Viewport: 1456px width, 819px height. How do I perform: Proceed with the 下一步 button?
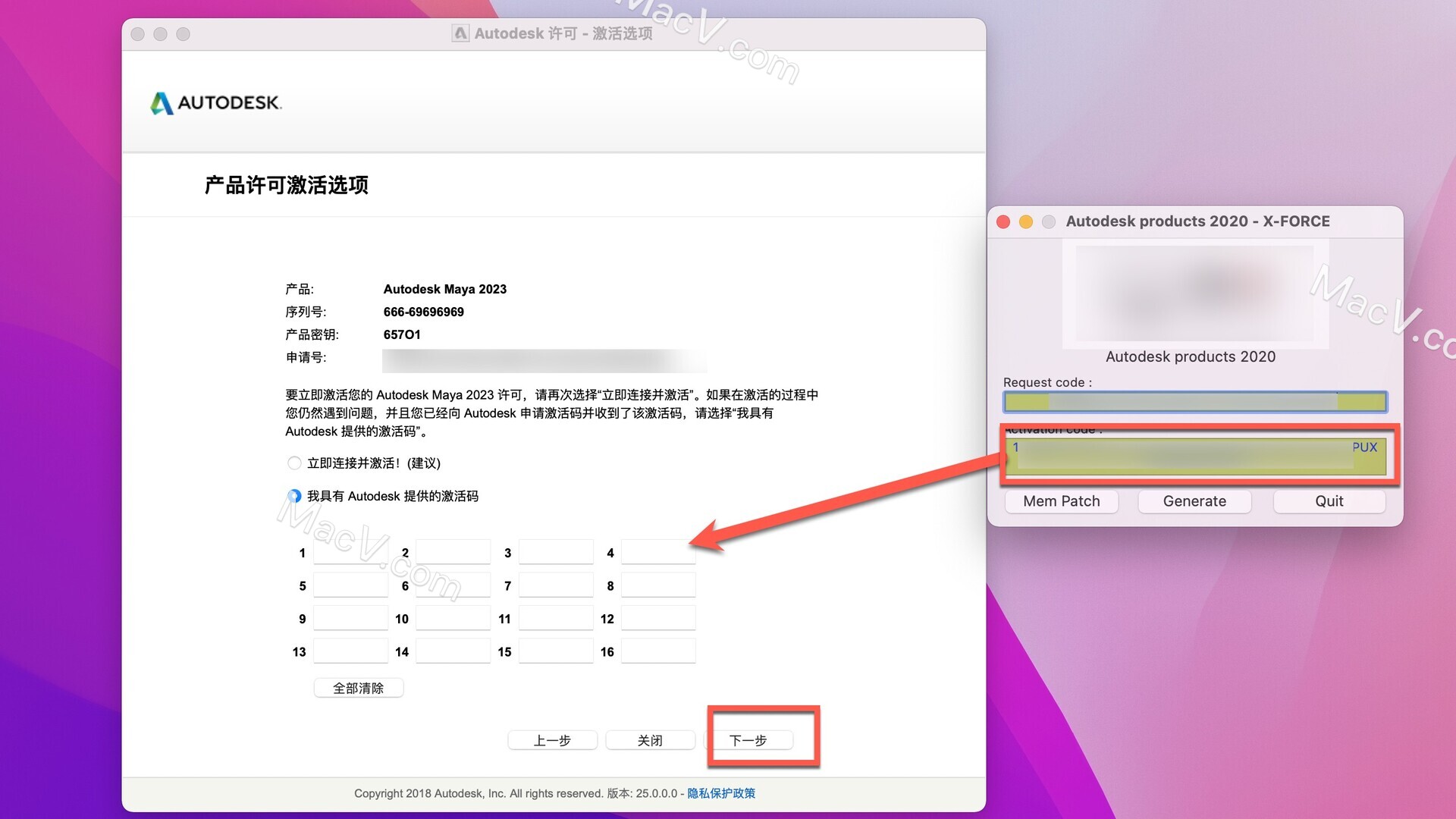748,740
